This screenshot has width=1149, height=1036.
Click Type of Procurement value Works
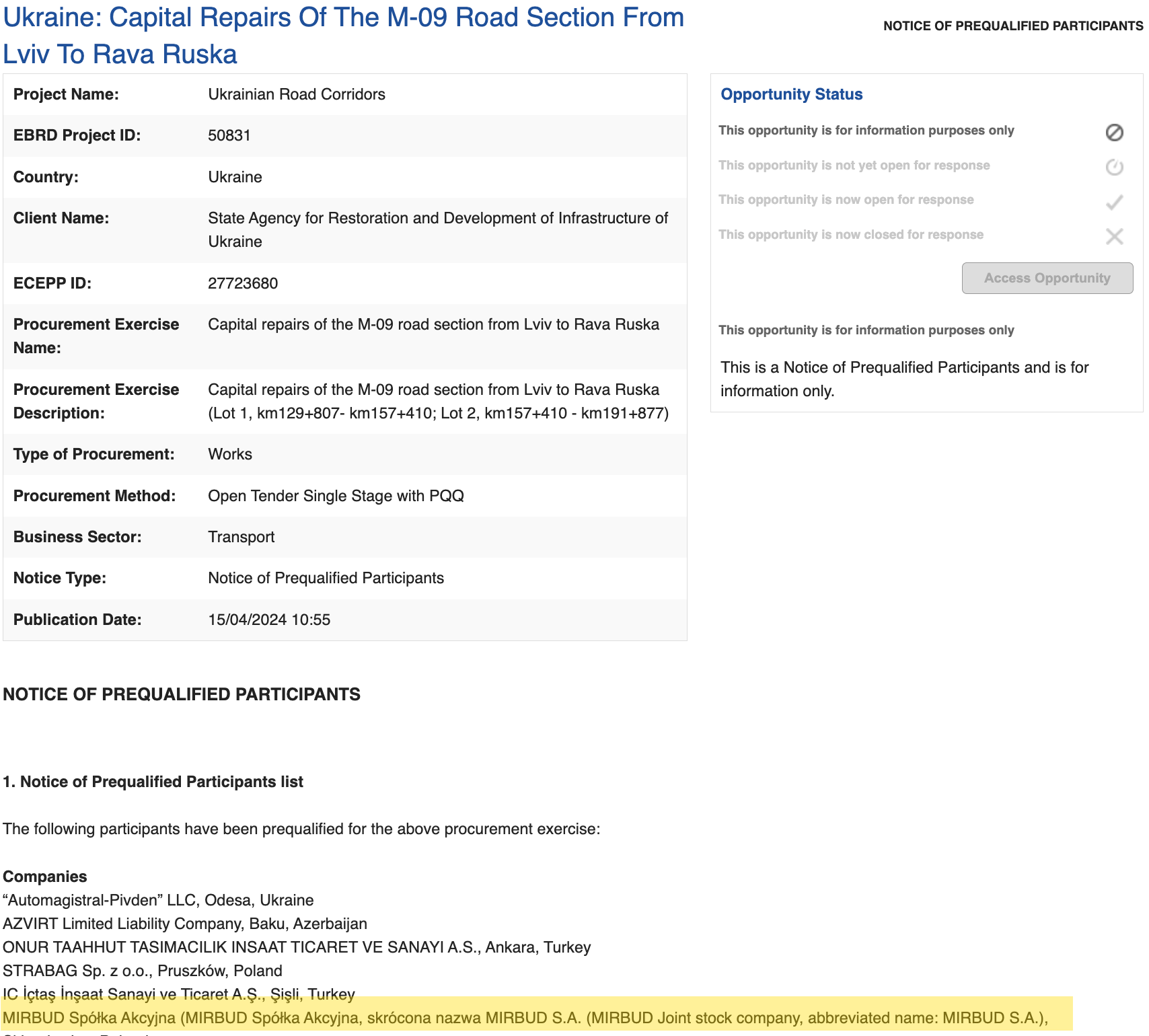coord(230,454)
